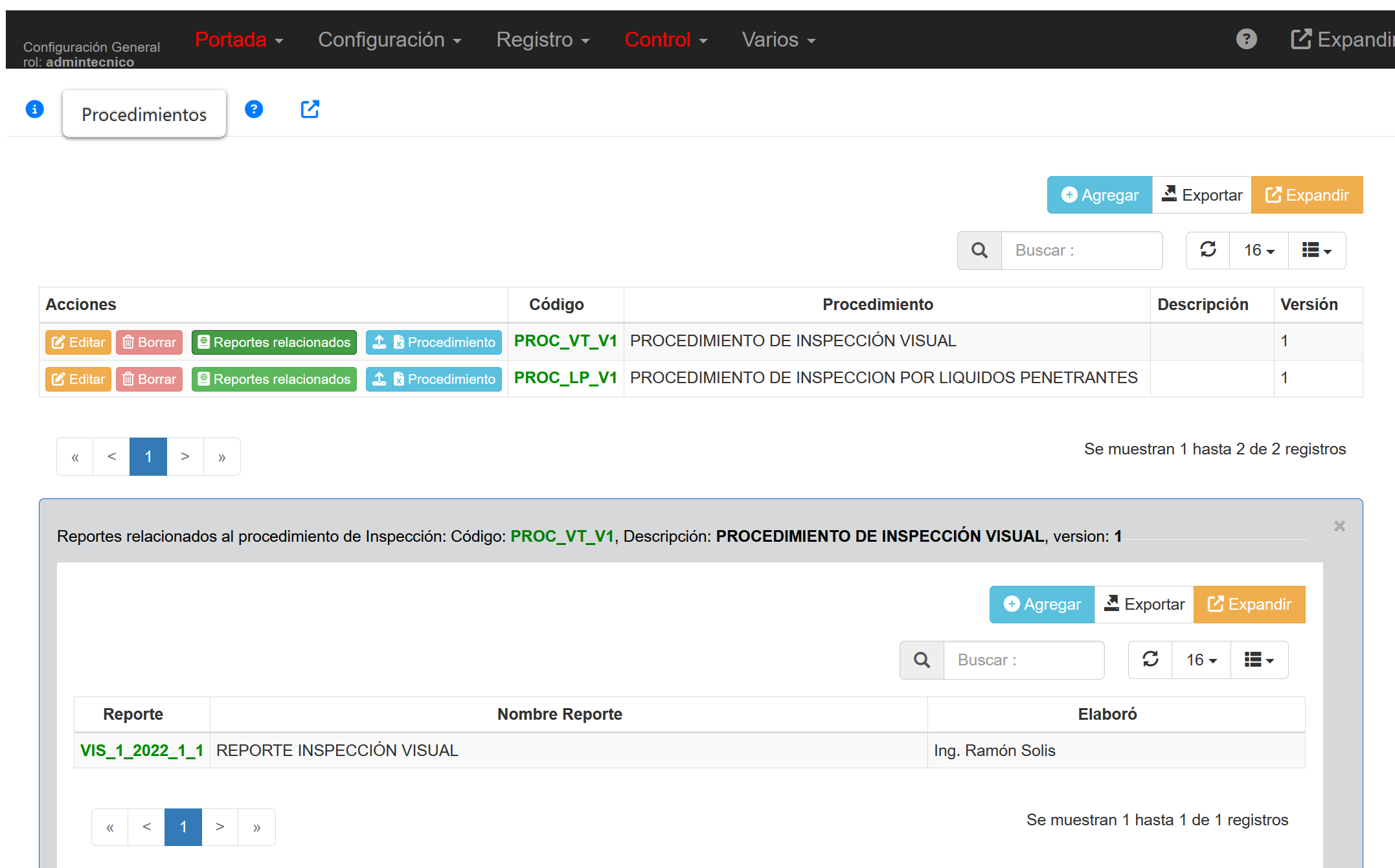This screenshot has height=868, width=1395.
Task: Show related reports for PROC_LP_V1
Action: 274,379
